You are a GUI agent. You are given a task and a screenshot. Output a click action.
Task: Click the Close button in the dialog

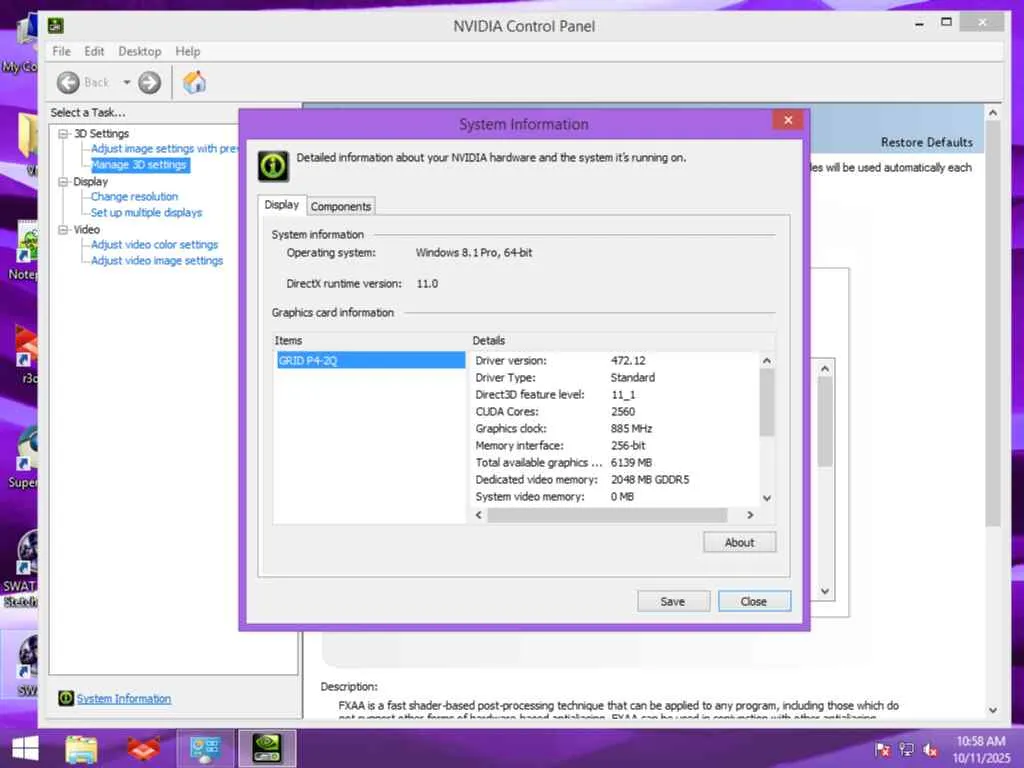(x=754, y=601)
